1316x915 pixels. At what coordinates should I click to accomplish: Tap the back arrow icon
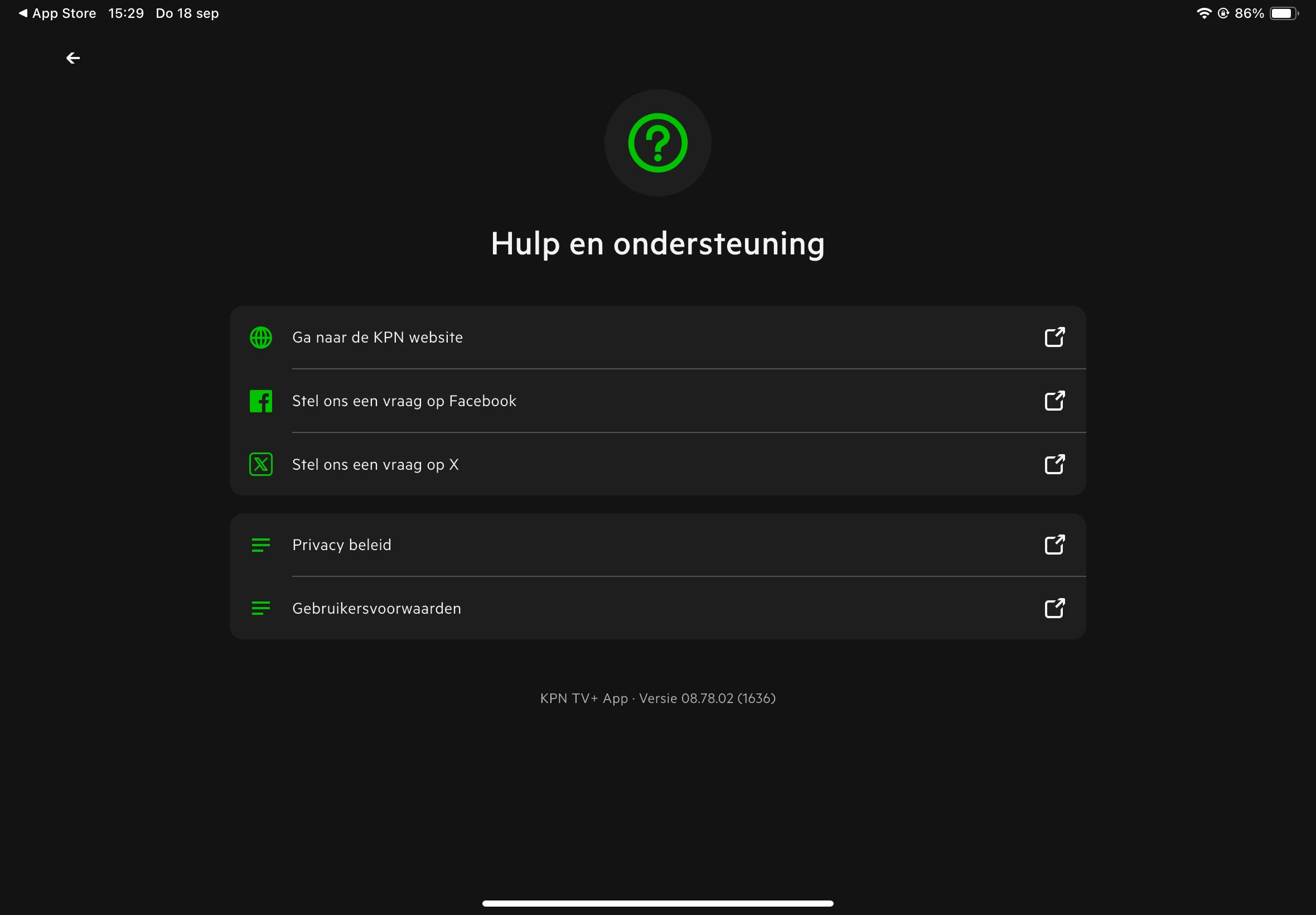[72, 58]
